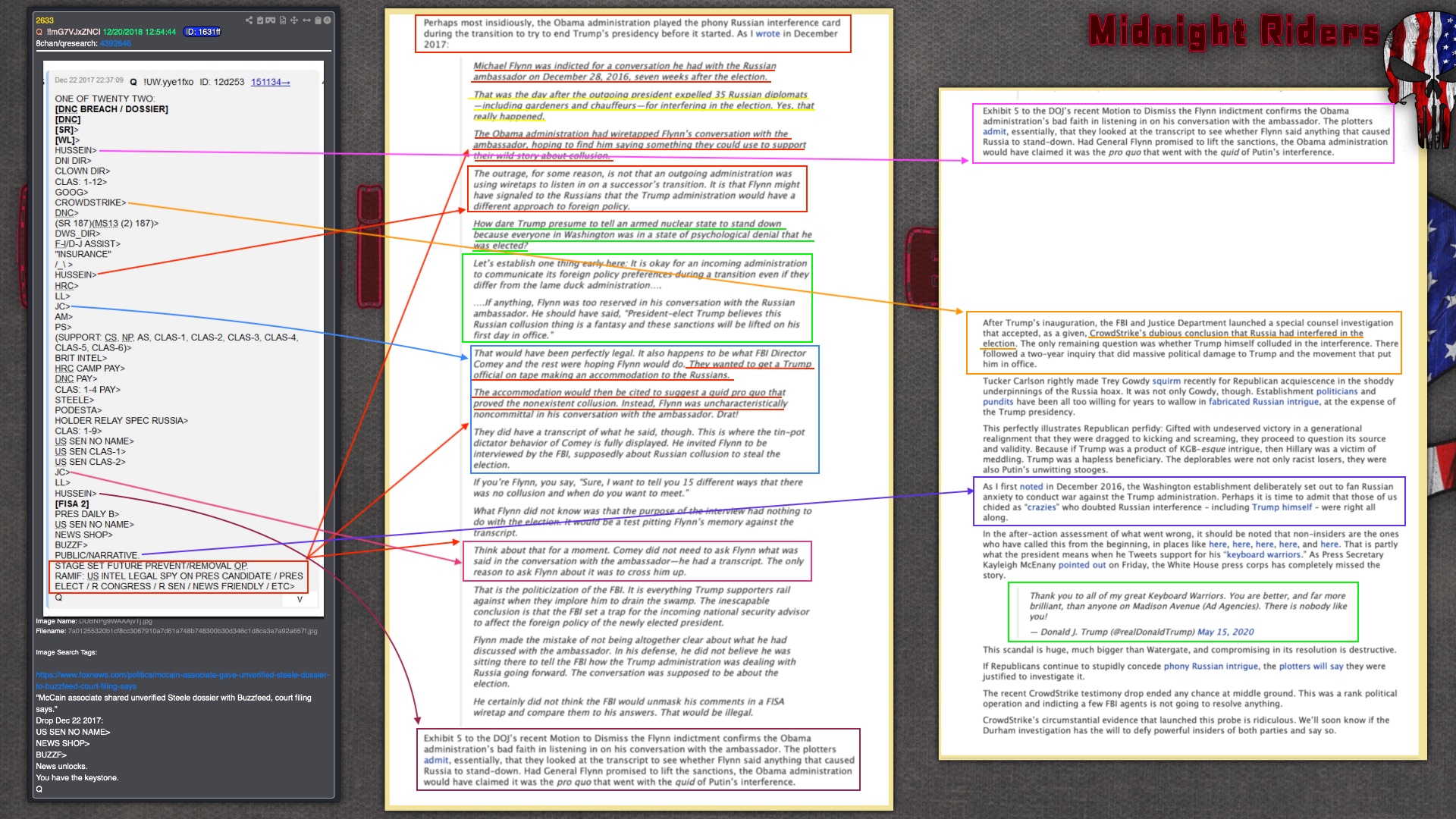Click the circular scroll-up arrow icon
This screenshot has width=1456, height=819.
pyautogui.click(x=327, y=20)
